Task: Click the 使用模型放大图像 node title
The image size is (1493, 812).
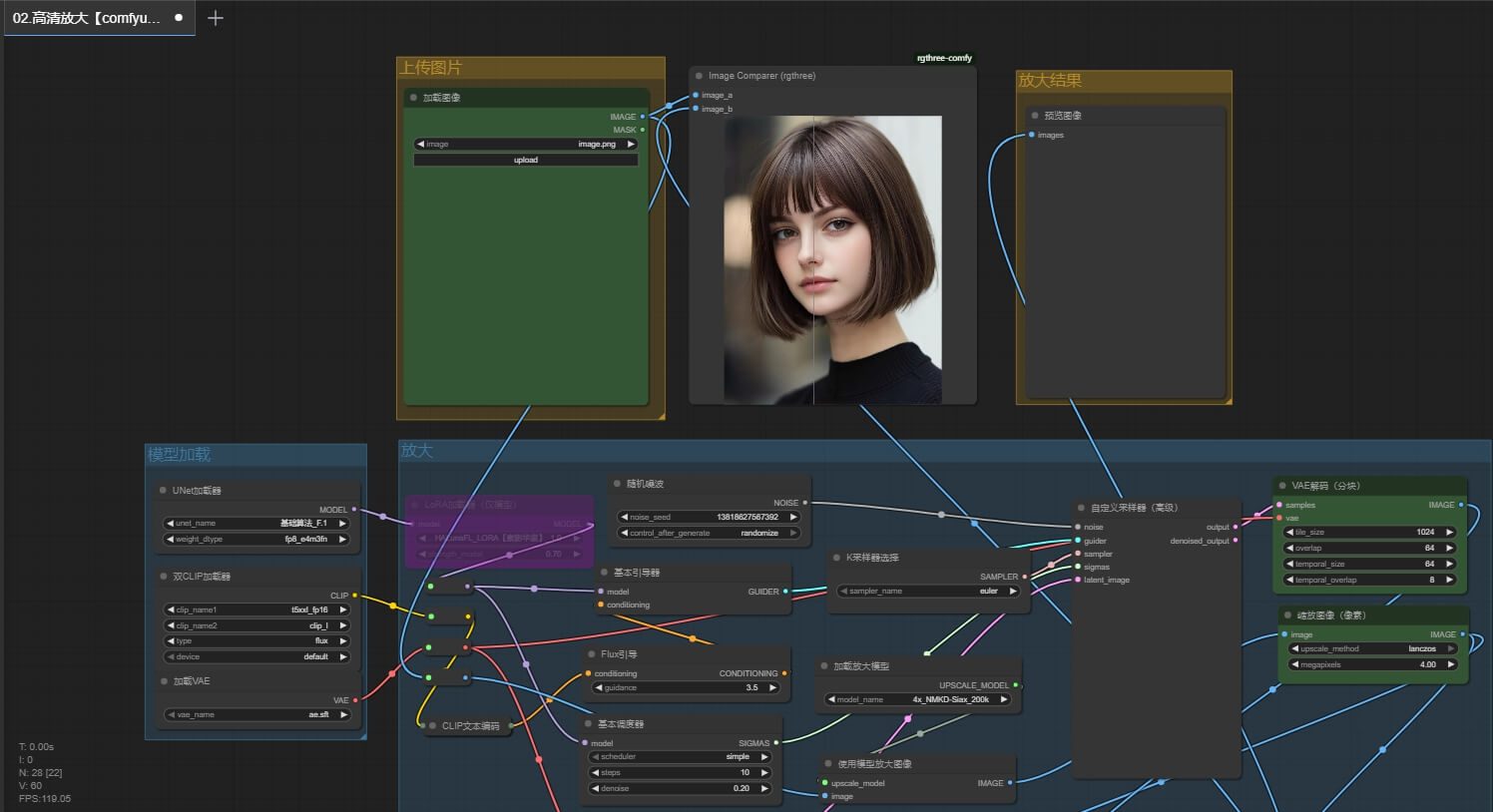Action: click(x=875, y=764)
